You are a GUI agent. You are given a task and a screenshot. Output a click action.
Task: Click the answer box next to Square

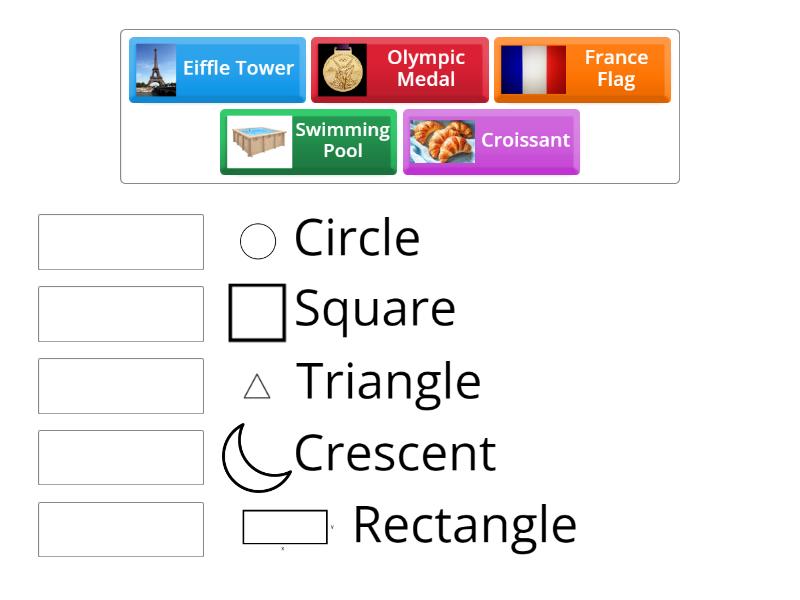coord(120,314)
